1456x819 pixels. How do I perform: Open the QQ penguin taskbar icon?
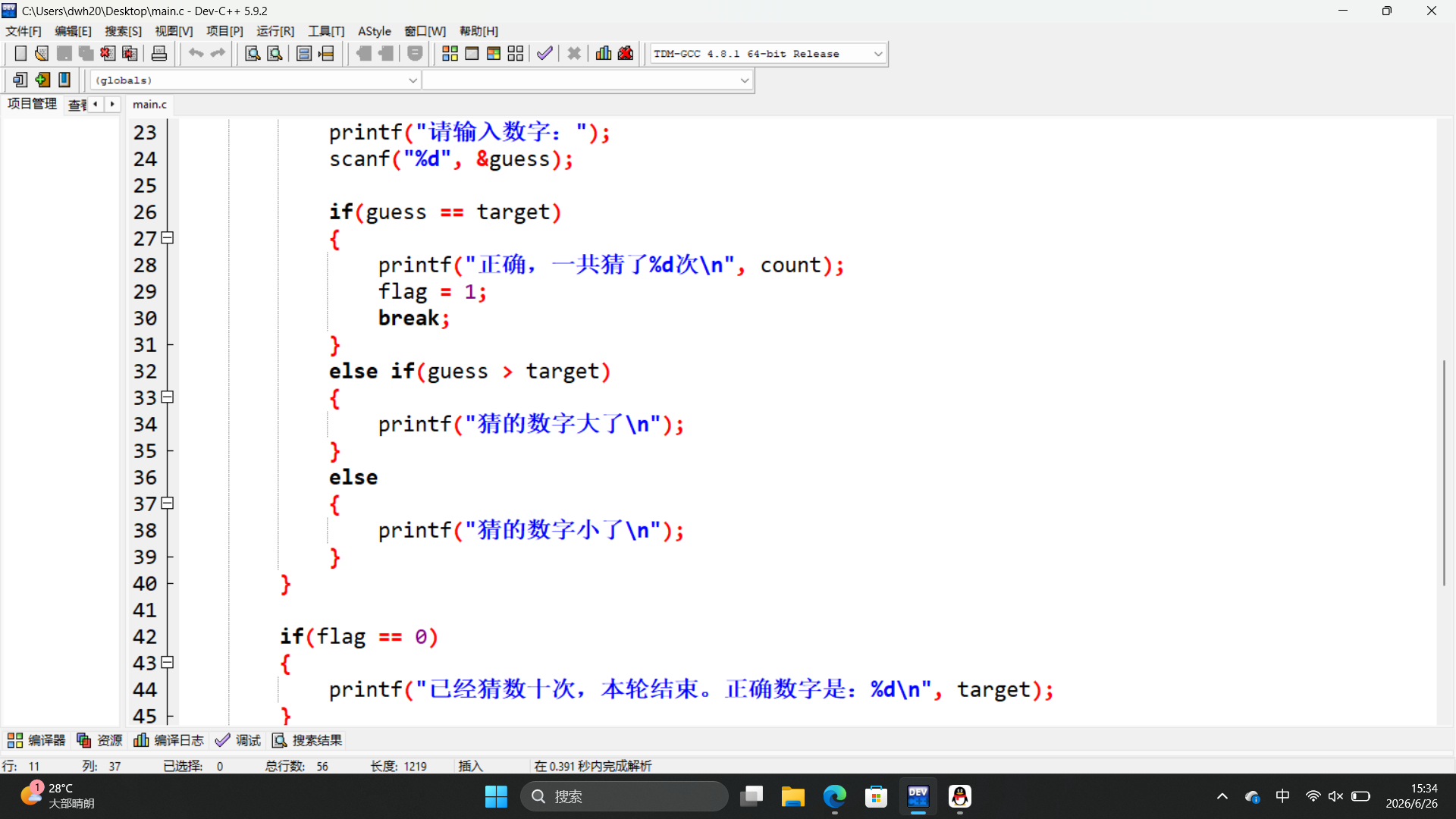coord(960,796)
